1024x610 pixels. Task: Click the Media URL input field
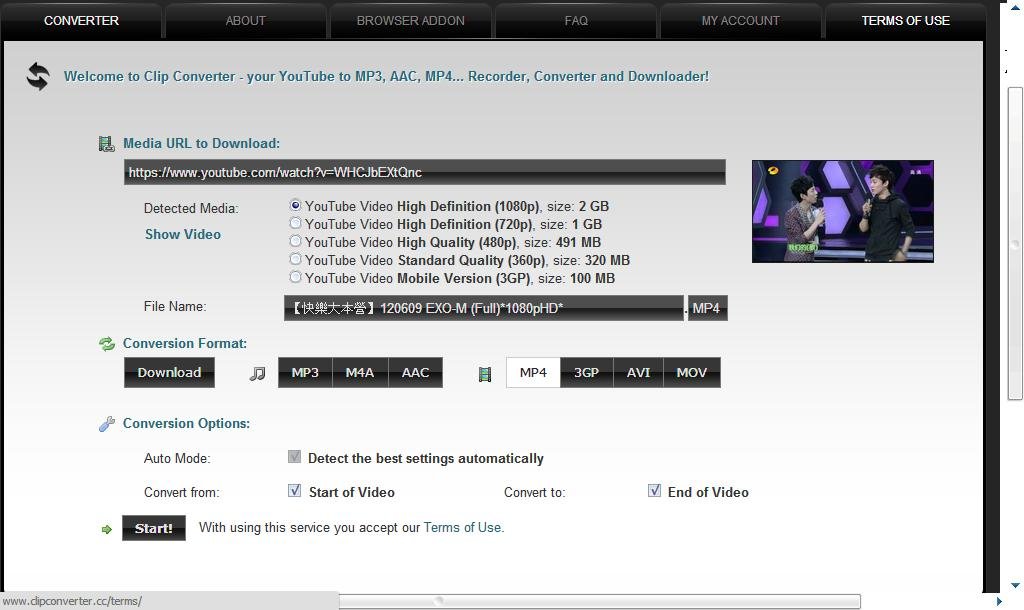424,172
